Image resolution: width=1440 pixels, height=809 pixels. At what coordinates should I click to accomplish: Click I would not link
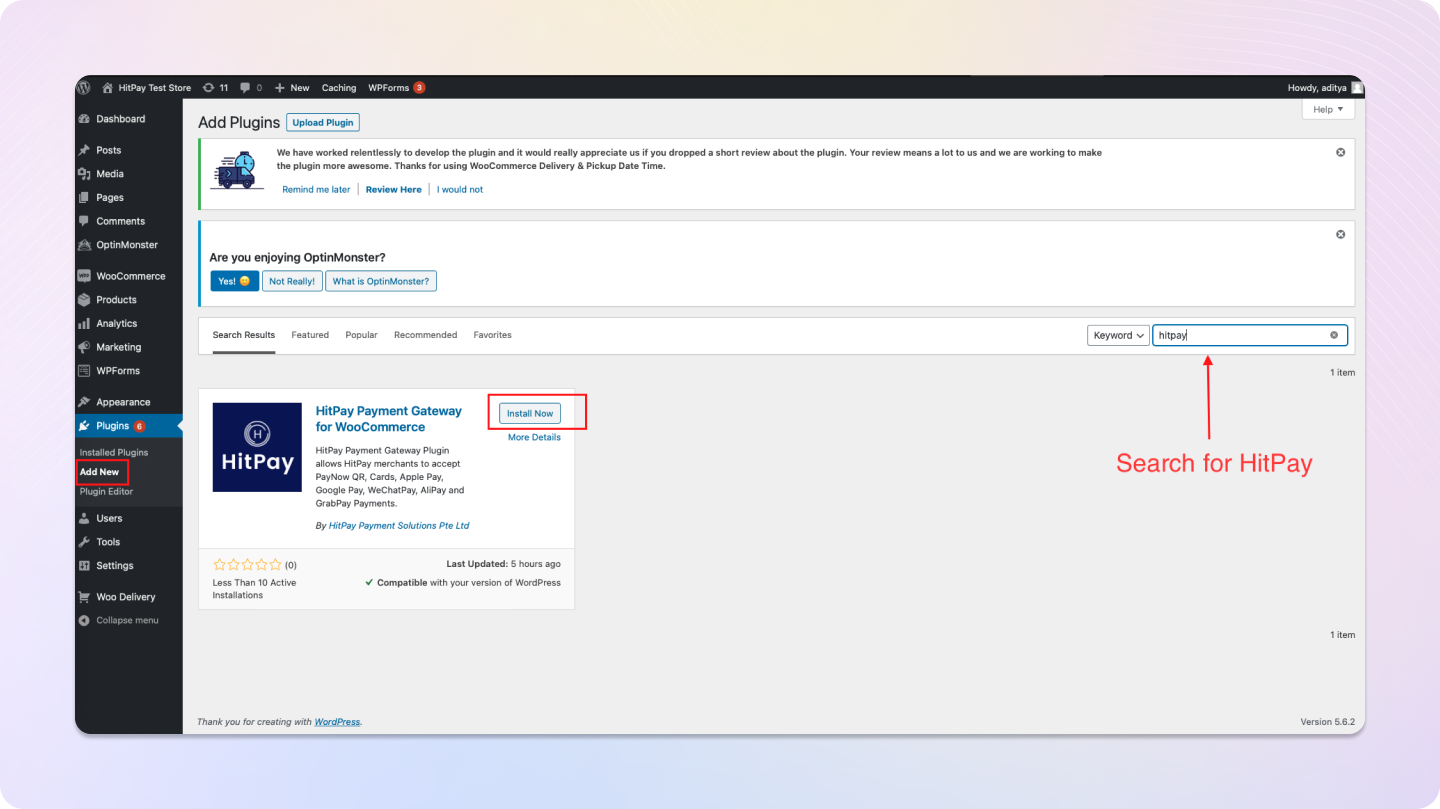tap(460, 189)
